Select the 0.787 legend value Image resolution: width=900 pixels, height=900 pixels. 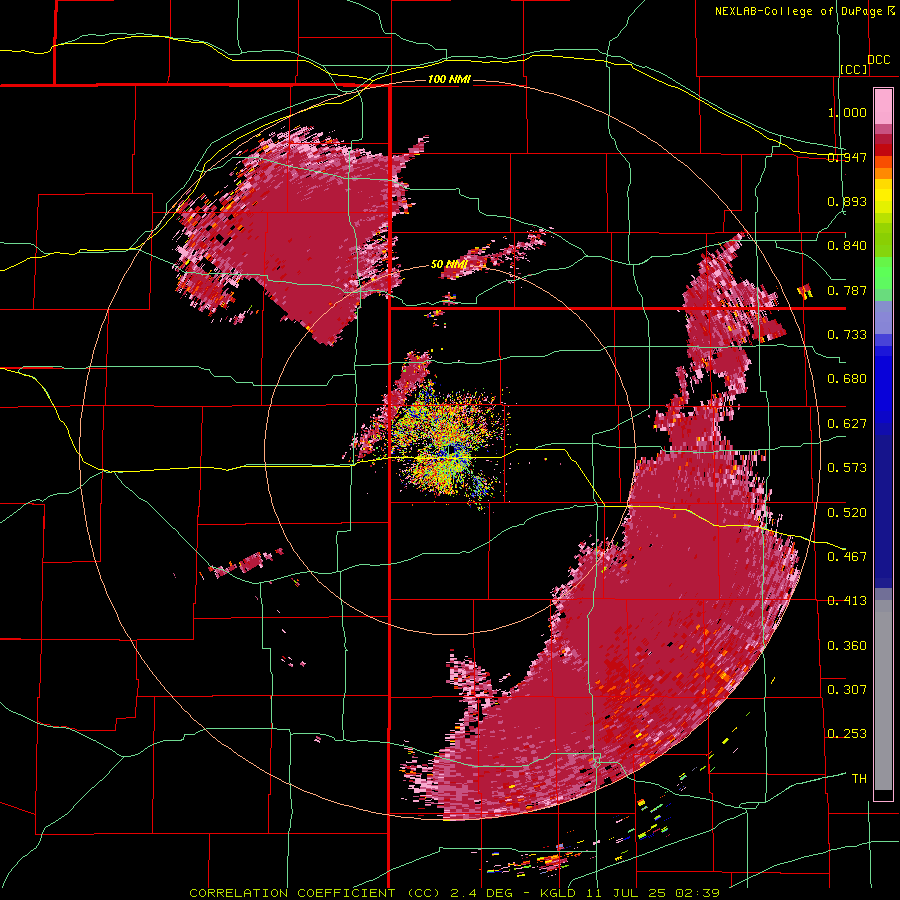click(x=847, y=290)
